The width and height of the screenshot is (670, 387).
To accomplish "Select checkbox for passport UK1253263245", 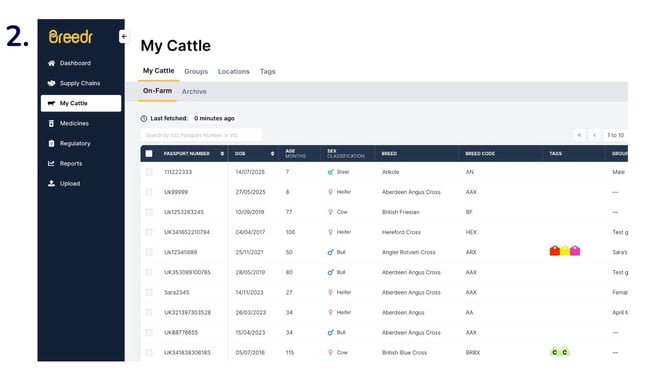I will point(149,212).
